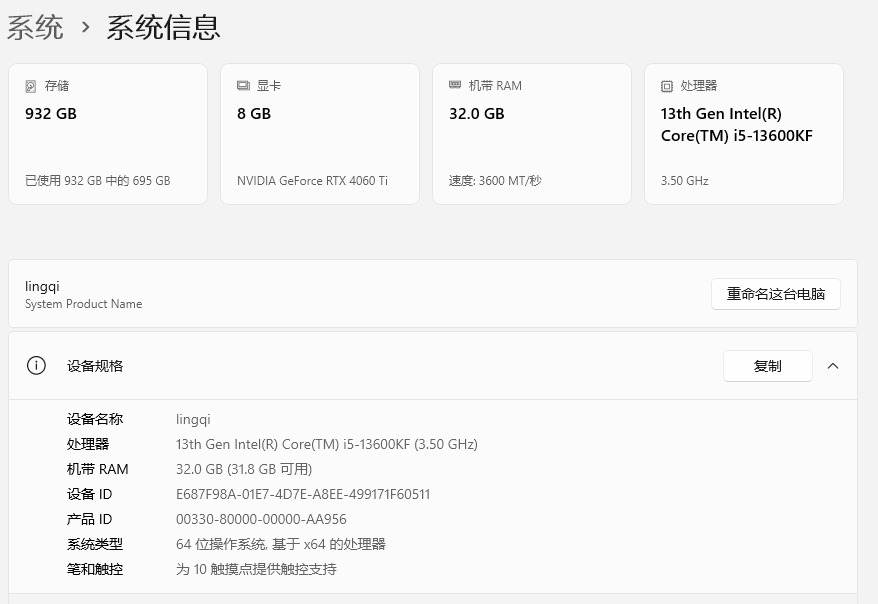878x604 pixels.
Task: Click the 设备 ID value starting with E687F98A
Action: (303, 494)
